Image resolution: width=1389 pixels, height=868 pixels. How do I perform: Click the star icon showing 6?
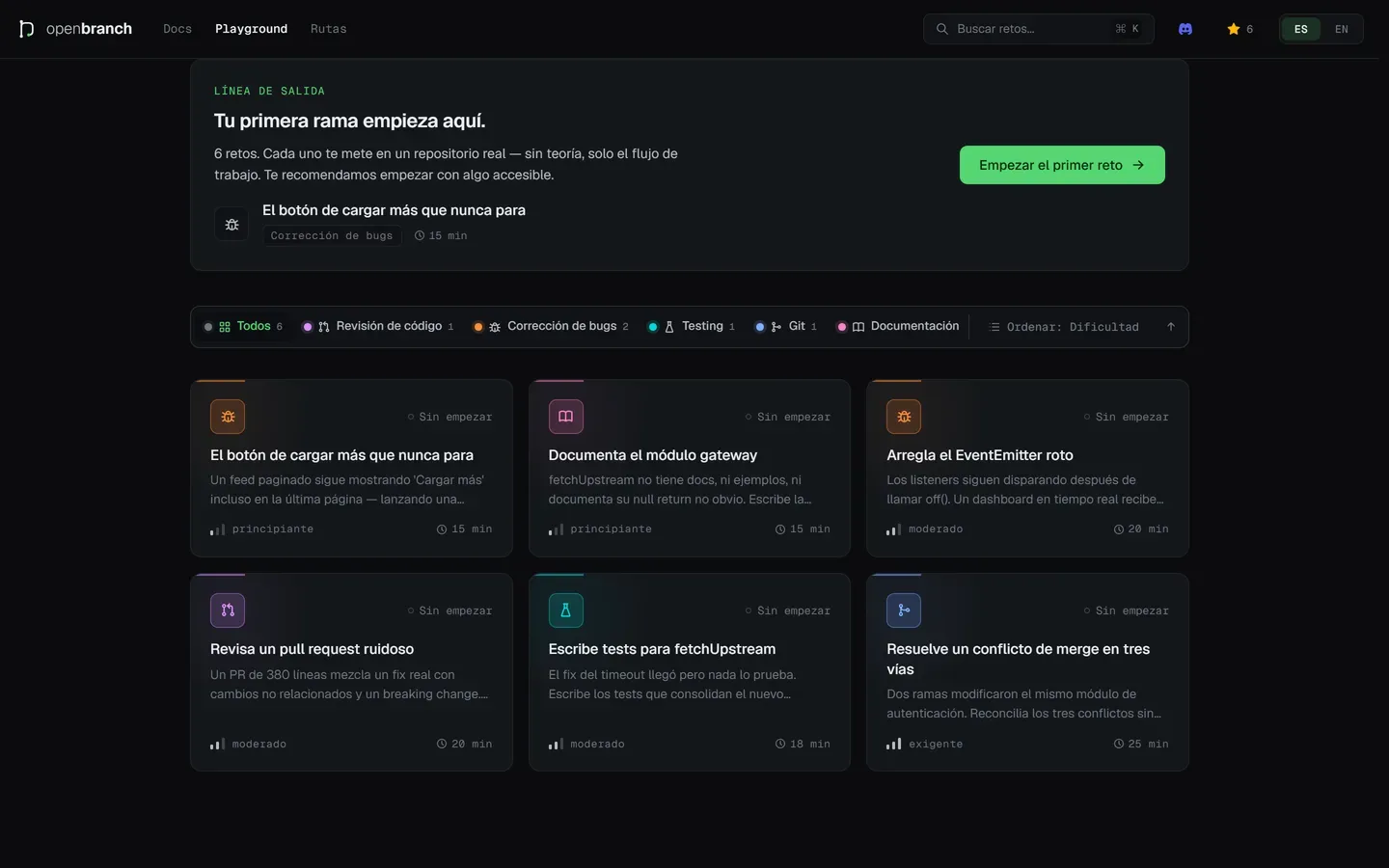click(1233, 29)
